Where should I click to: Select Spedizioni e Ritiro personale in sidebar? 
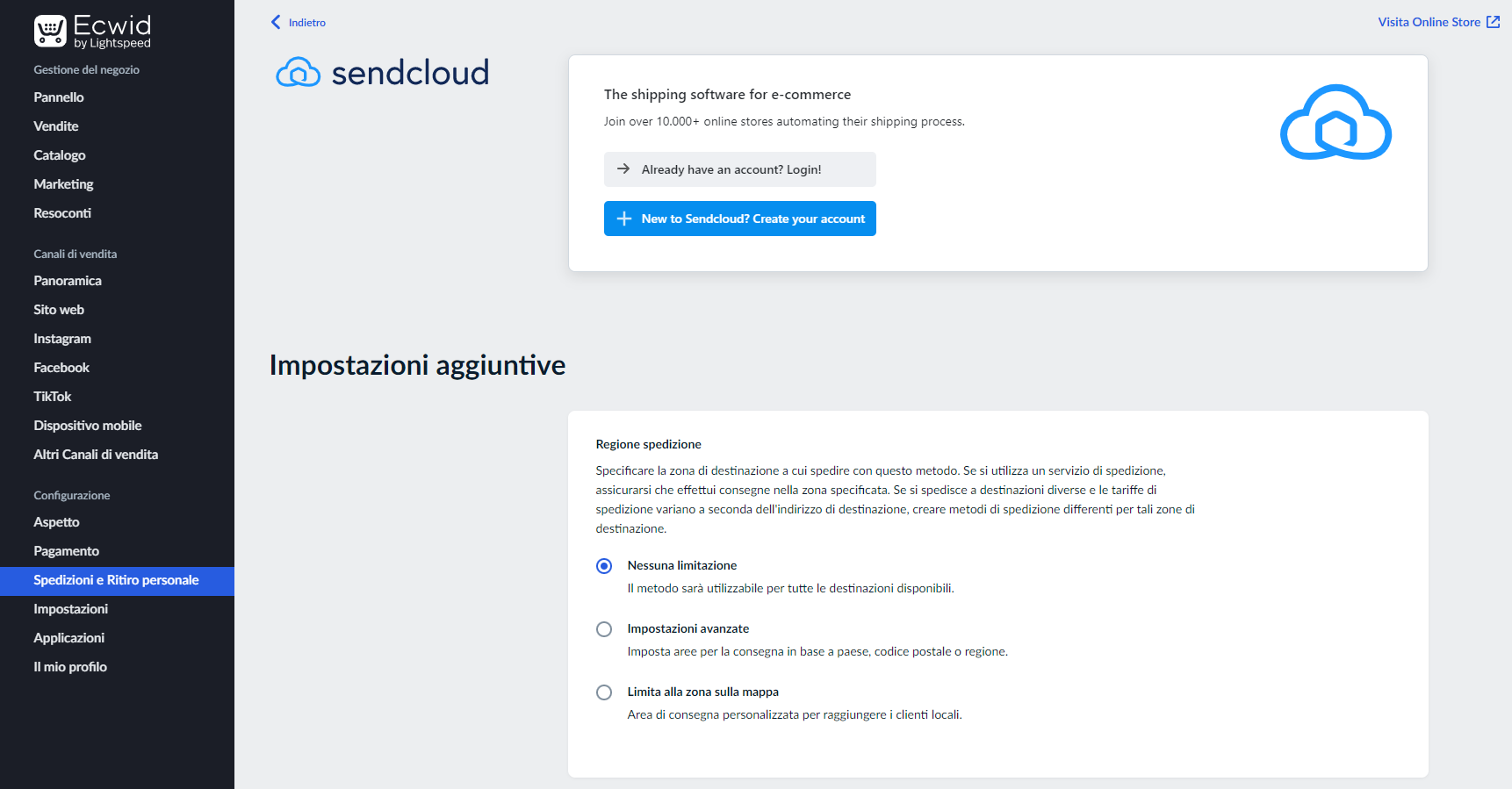(x=117, y=581)
